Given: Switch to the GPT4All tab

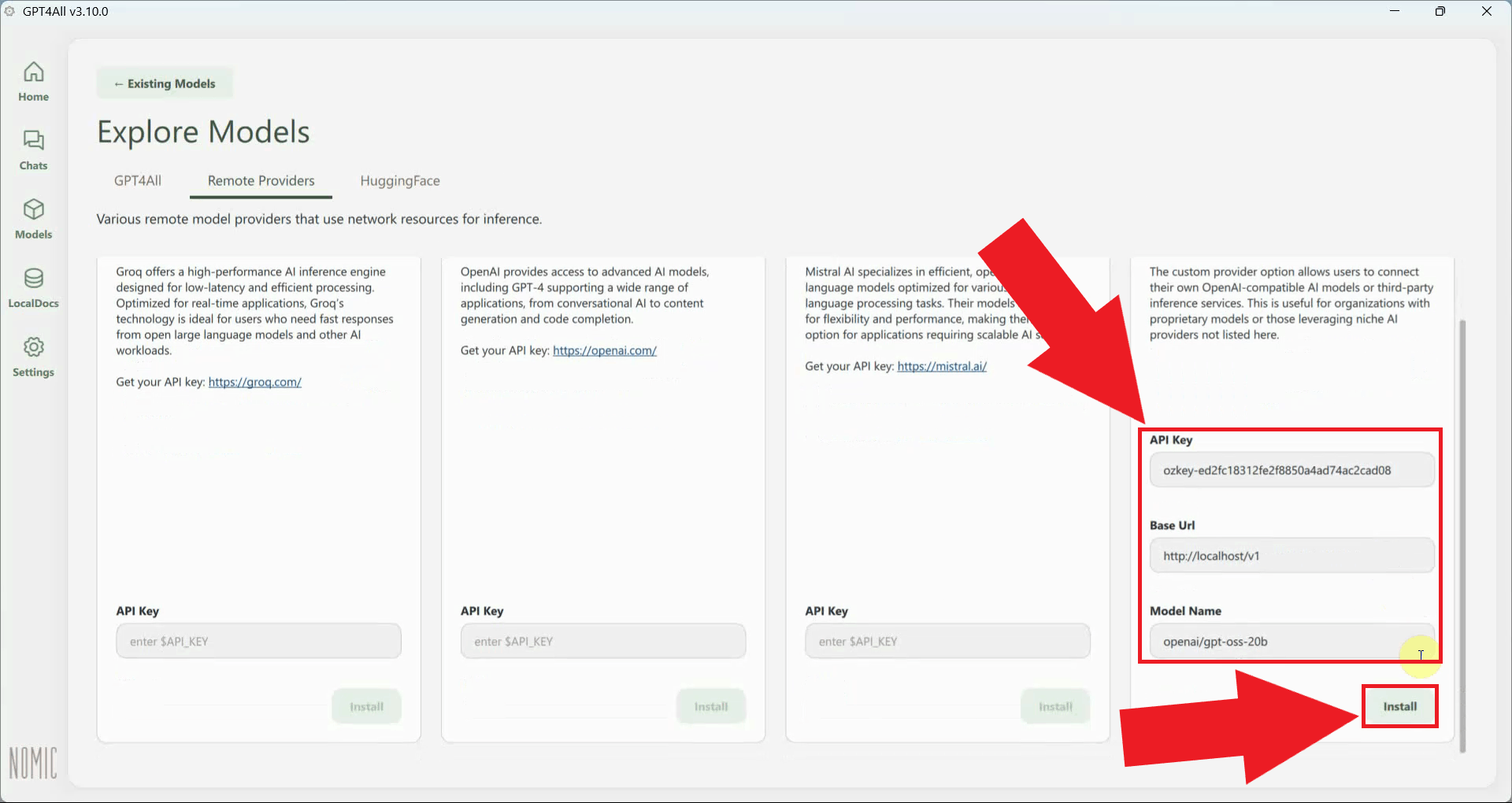Looking at the screenshot, I should point(137,180).
